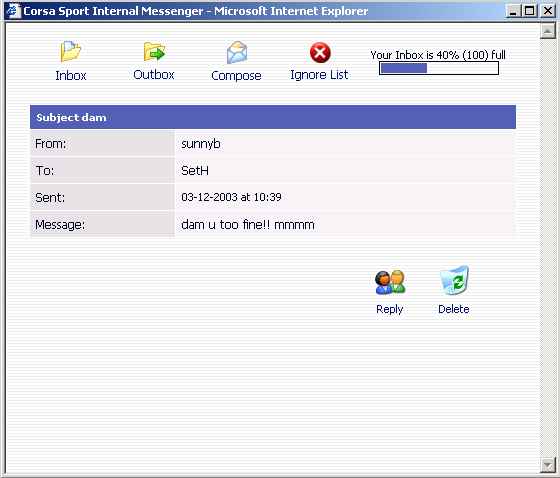Viewport: 560px width, 478px height.
Task: Click the Reply text link
Action: (390, 309)
